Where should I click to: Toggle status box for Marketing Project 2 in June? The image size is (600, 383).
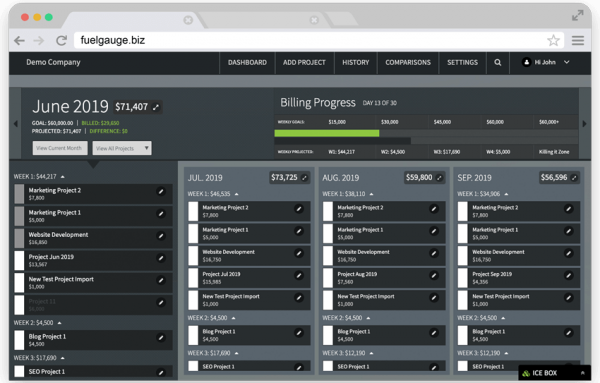click(x=19, y=194)
